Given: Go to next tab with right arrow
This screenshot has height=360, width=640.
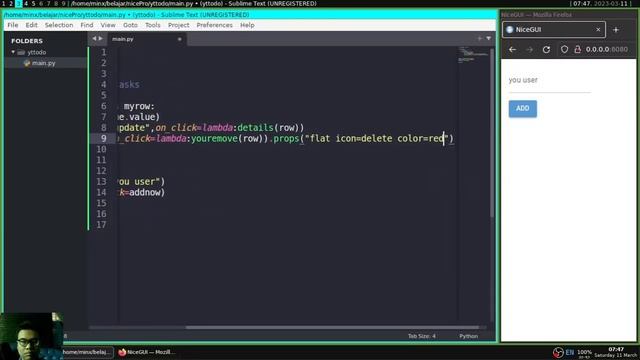Looking at the screenshot, I should click(100, 38).
